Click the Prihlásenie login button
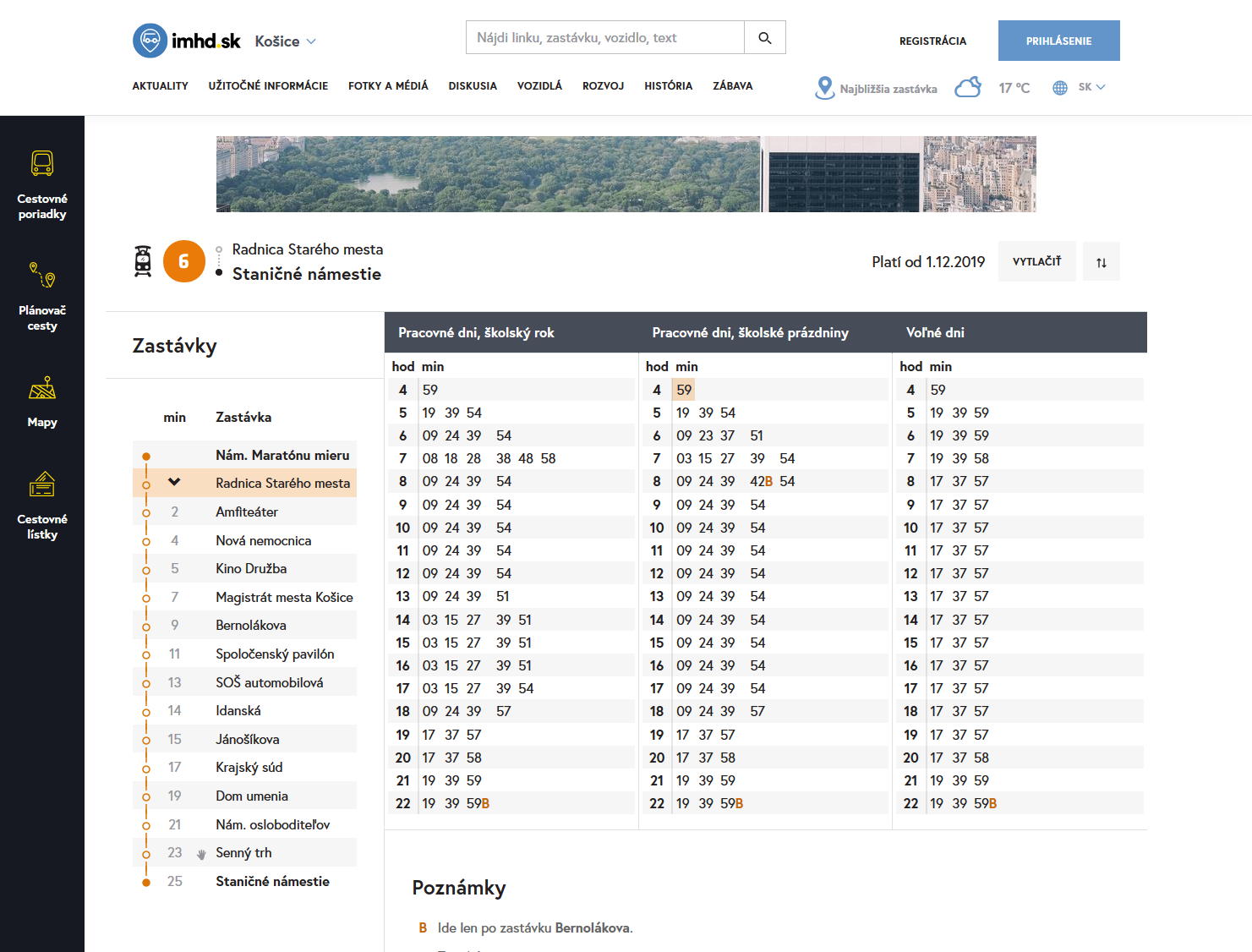Image resolution: width=1252 pixels, height=952 pixels. click(x=1058, y=41)
